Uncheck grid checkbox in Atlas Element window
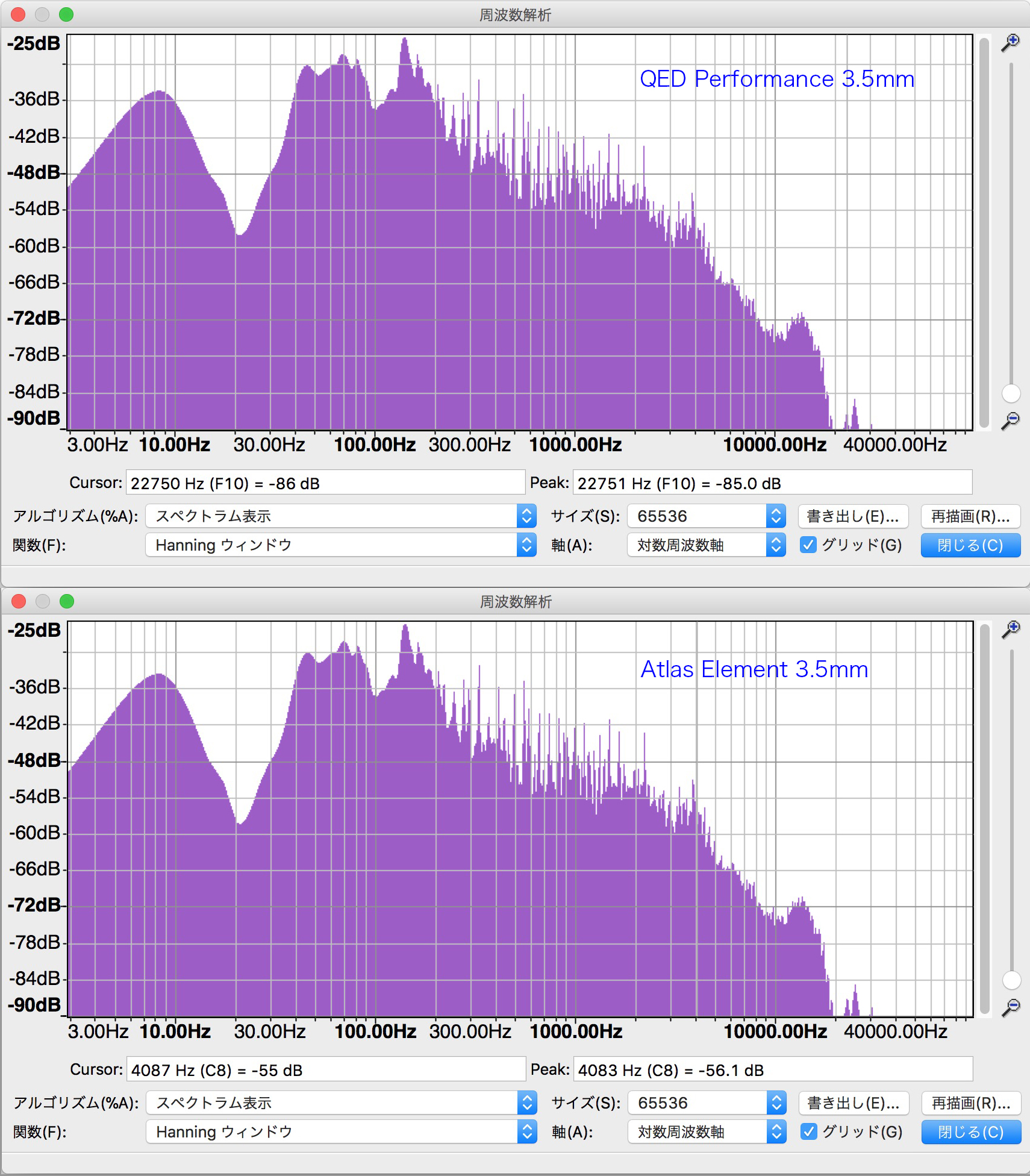The height and width of the screenshot is (1176, 1030). [x=809, y=1131]
